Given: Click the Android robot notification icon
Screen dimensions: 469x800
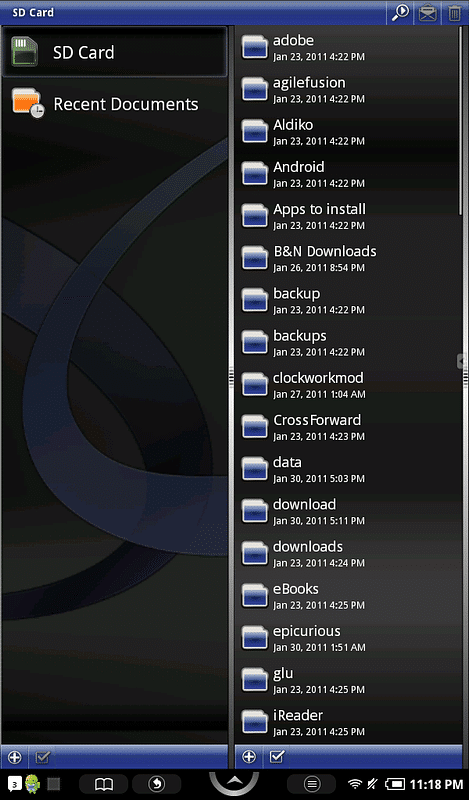Looking at the screenshot, I should [33, 784].
